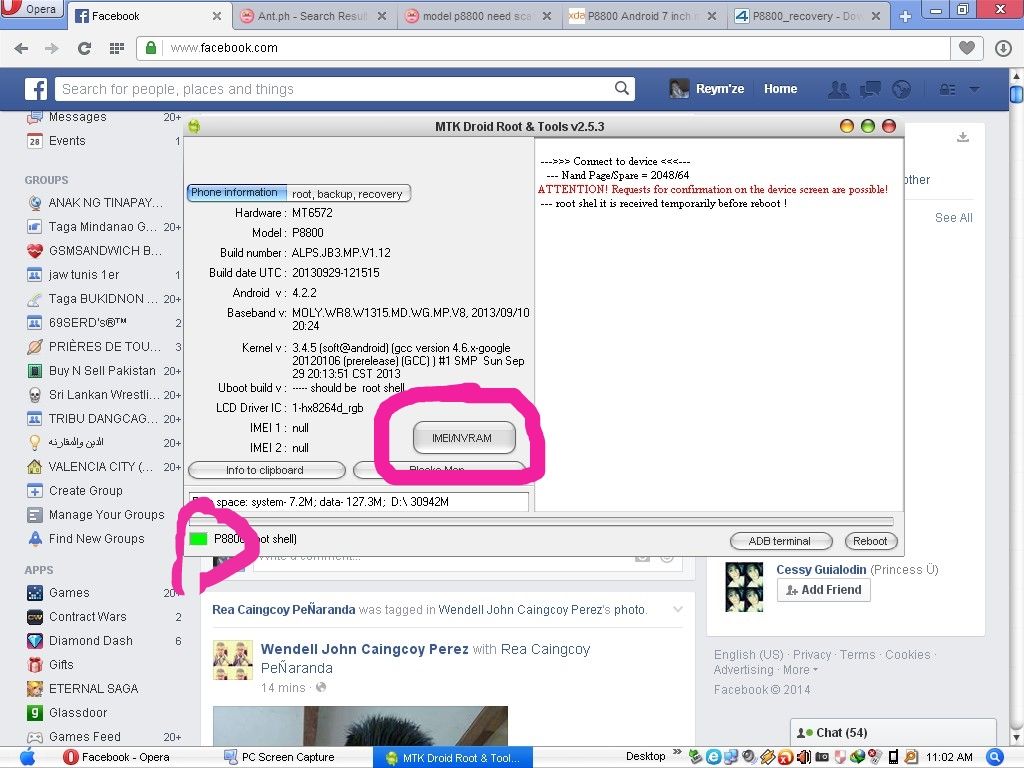Expand the More footer dropdown
The image size is (1024, 768).
[799, 670]
